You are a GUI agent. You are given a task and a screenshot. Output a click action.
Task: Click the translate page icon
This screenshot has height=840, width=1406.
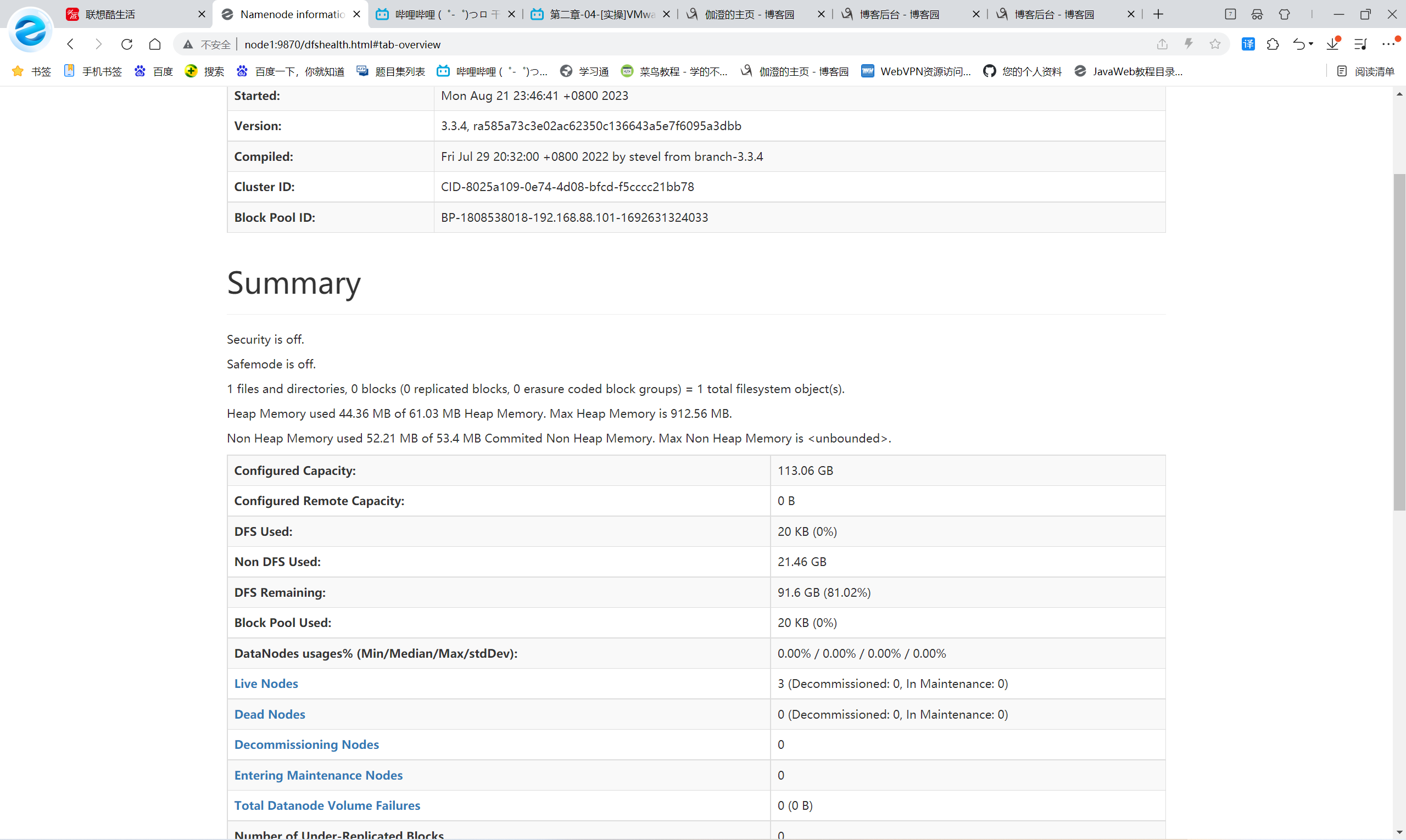(x=1247, y=44)
